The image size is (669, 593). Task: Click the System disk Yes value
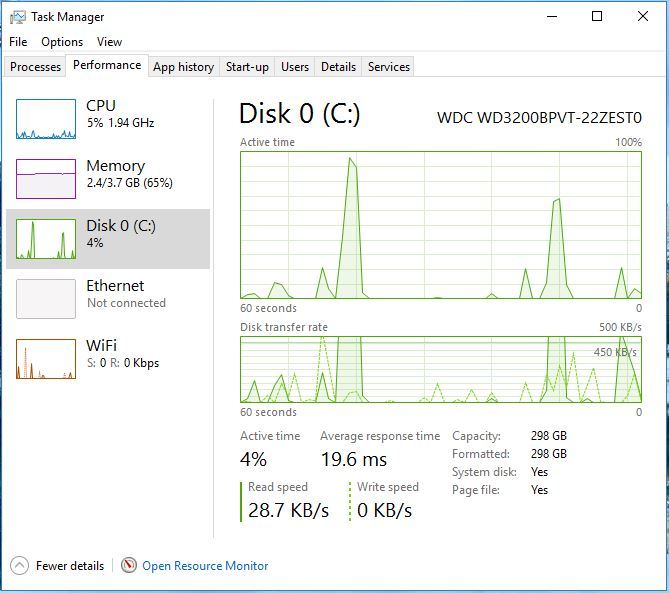tap(539, 472)
